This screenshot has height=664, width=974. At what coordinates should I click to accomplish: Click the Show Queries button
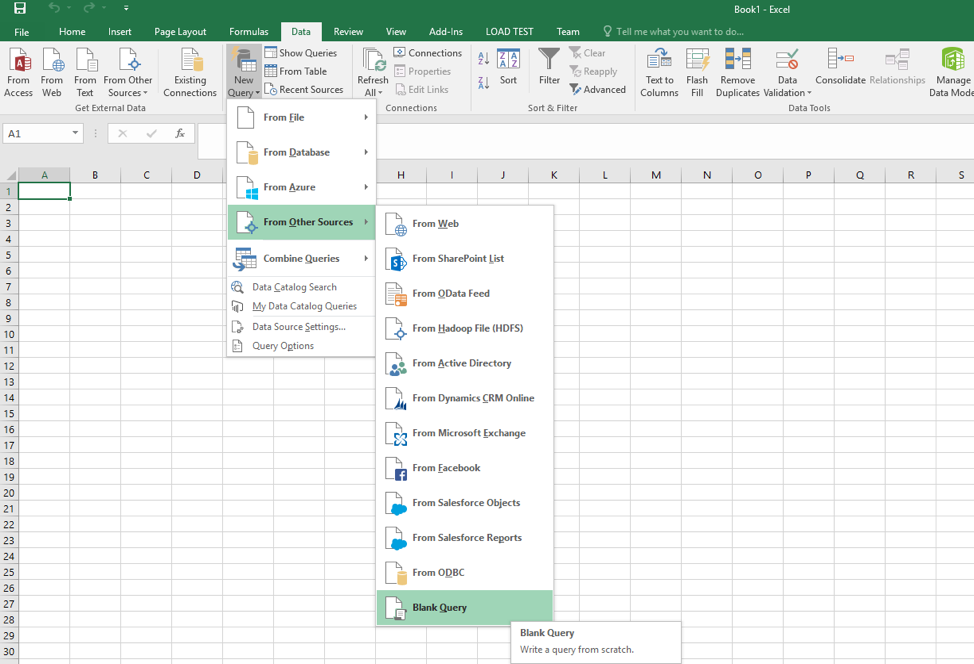[x=301, y=53]
